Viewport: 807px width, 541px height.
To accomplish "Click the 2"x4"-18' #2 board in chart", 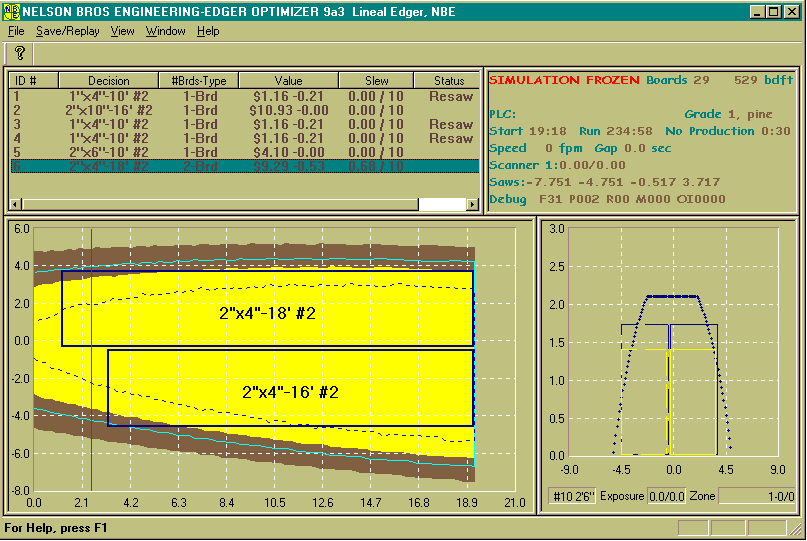I will pyautogui.click(x=267, y=313).
